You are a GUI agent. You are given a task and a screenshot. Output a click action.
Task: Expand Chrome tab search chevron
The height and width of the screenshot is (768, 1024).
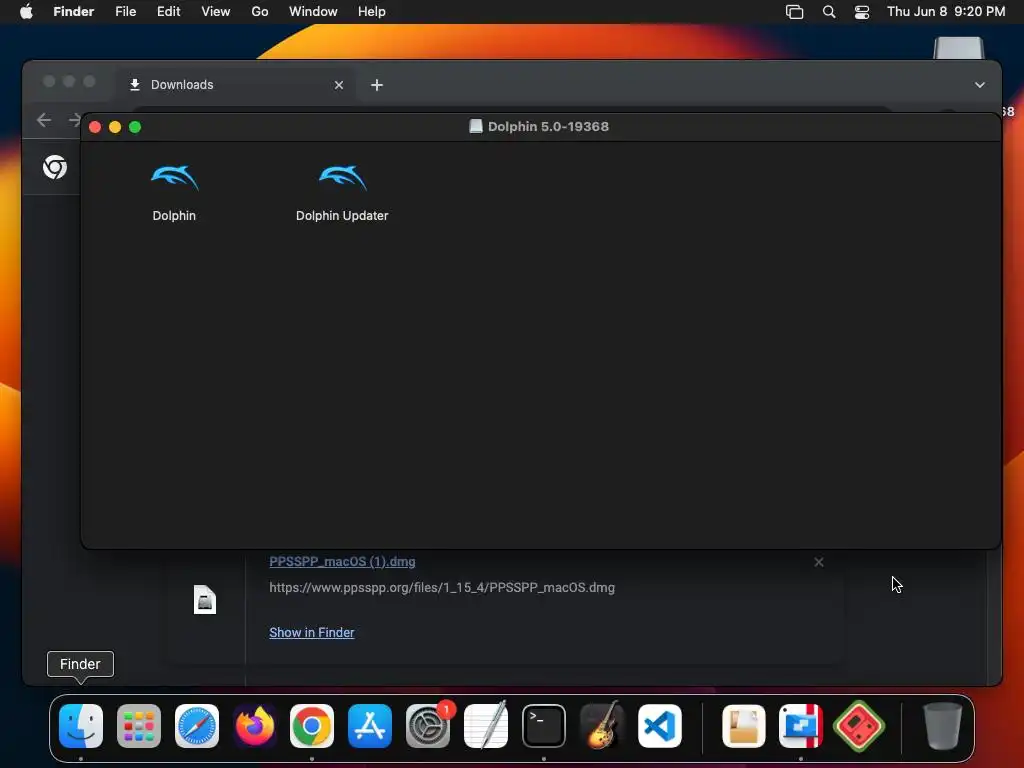[980, 85]
